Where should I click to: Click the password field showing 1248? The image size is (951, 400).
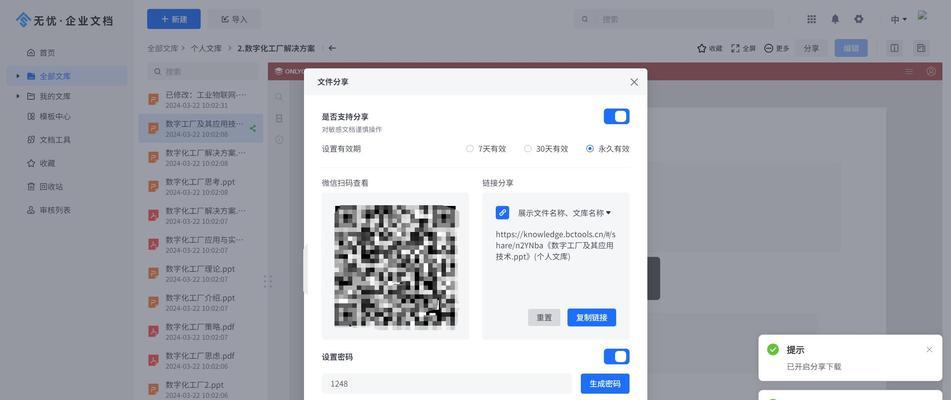[446, 384]
